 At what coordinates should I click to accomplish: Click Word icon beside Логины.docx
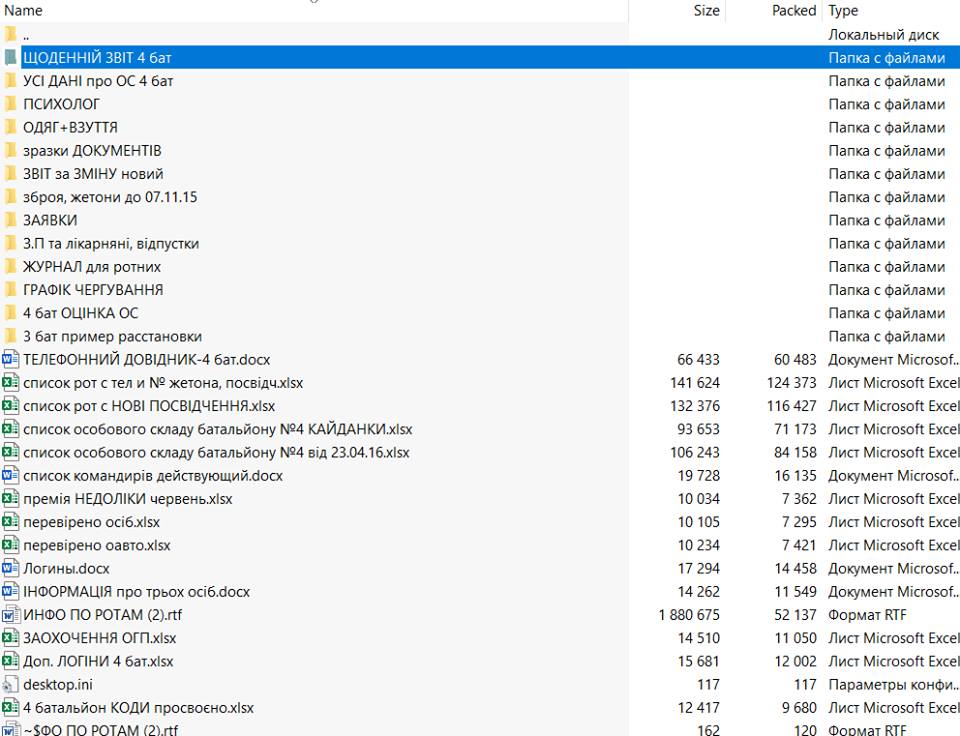click(x=11, y=568)
